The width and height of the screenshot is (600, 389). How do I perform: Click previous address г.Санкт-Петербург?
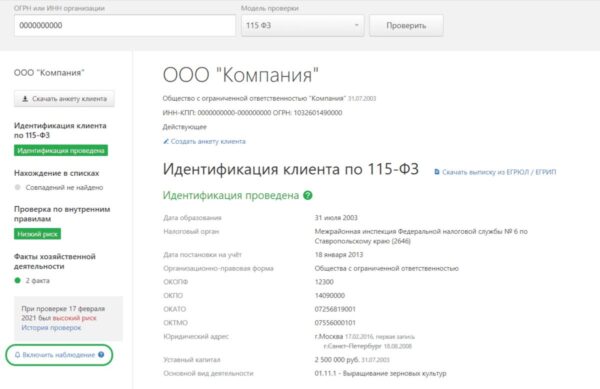click(352, 346)
